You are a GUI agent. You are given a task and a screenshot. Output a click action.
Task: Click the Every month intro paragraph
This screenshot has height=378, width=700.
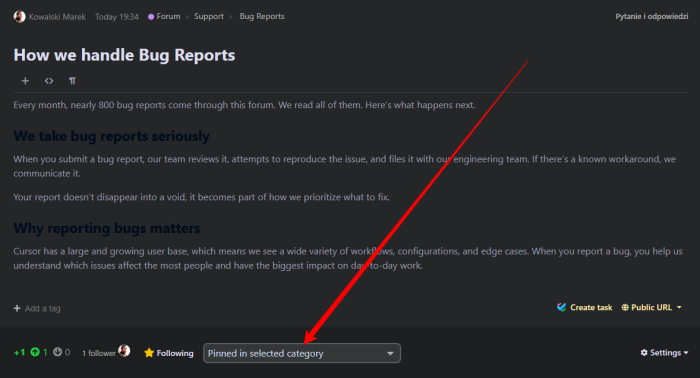coord(244,105)
